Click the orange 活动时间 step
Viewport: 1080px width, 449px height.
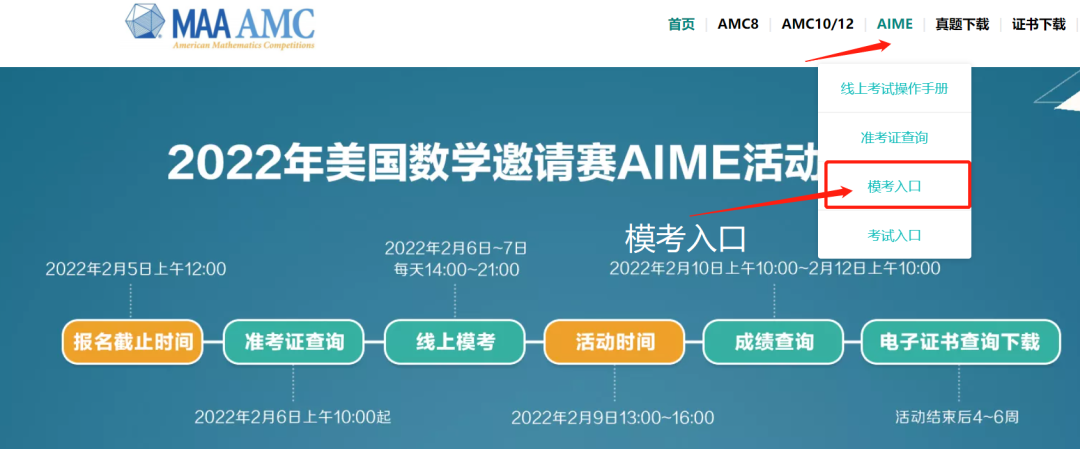pyautogui.click(x=614, y=342)
